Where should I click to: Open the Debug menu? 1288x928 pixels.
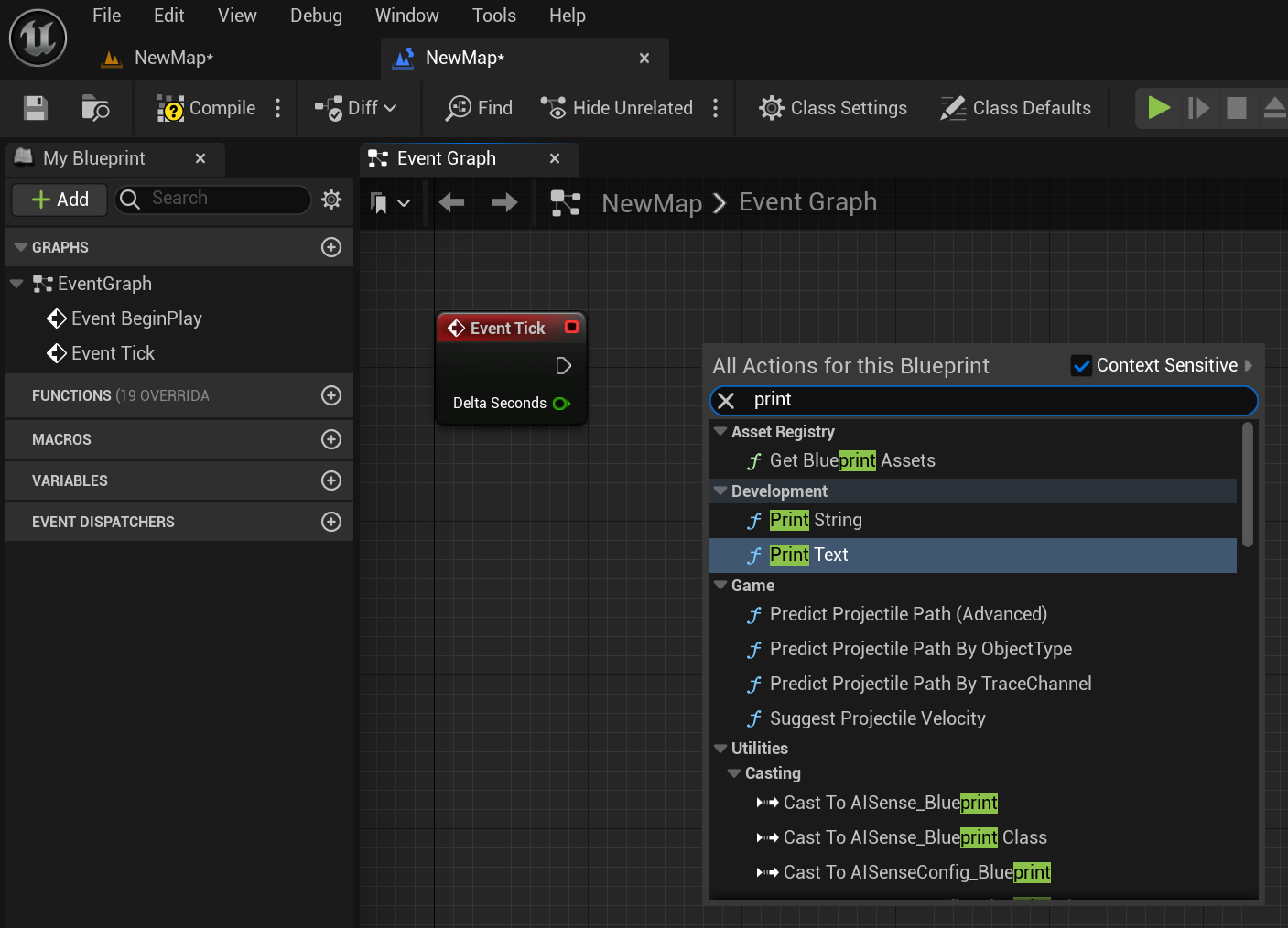(316, 16)
